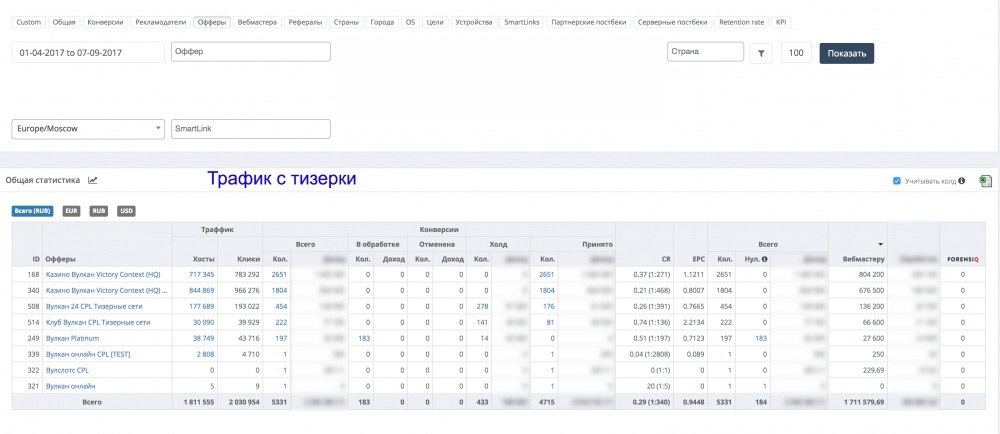Select the USD currency button

(126, 211)
